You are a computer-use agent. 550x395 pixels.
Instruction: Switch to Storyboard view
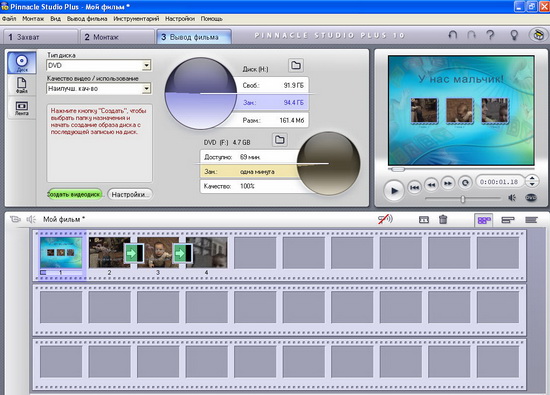(484, 220)
